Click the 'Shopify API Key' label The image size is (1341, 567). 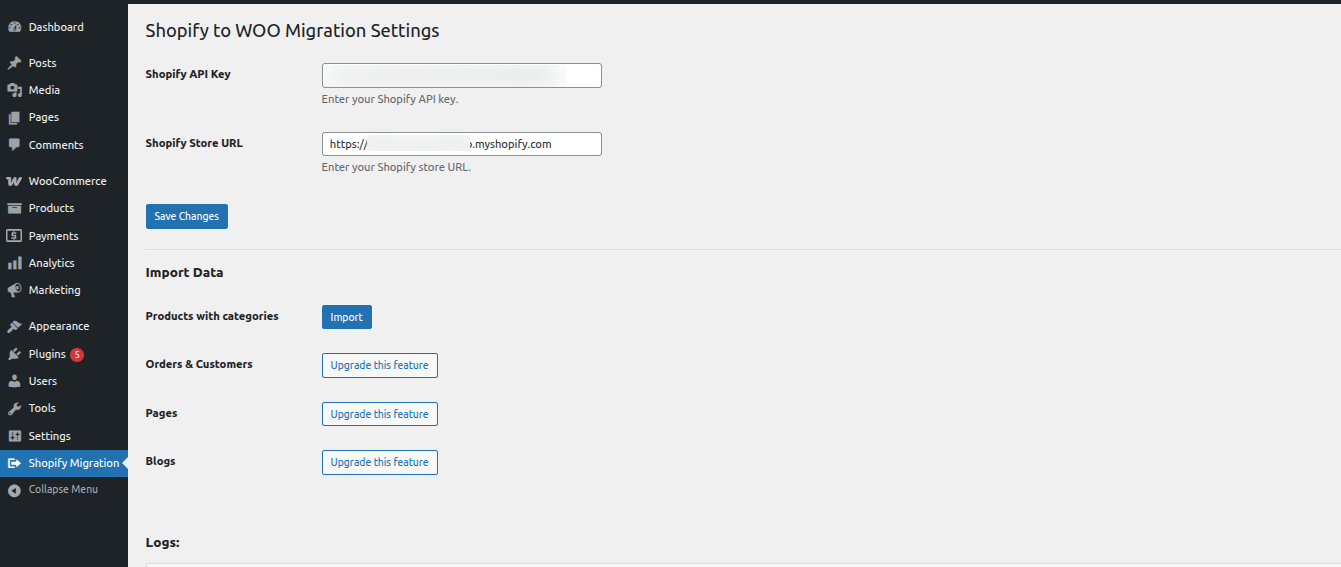click(188, 74)
